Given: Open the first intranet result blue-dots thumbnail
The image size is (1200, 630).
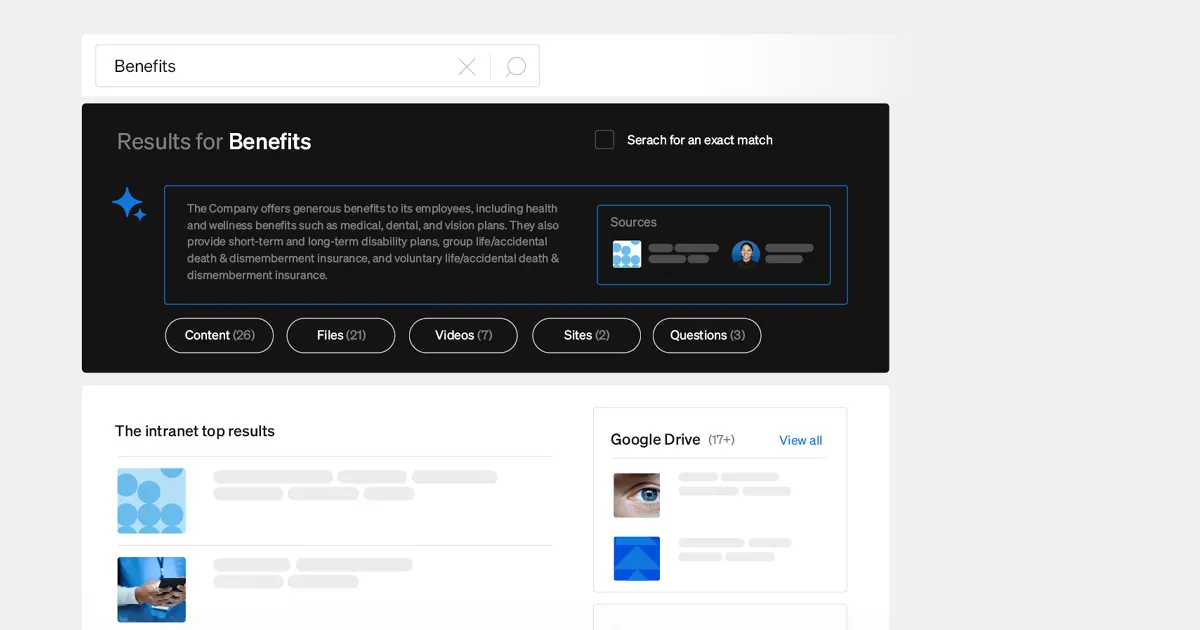Looking at the screenshot, I should click(151, 500).
